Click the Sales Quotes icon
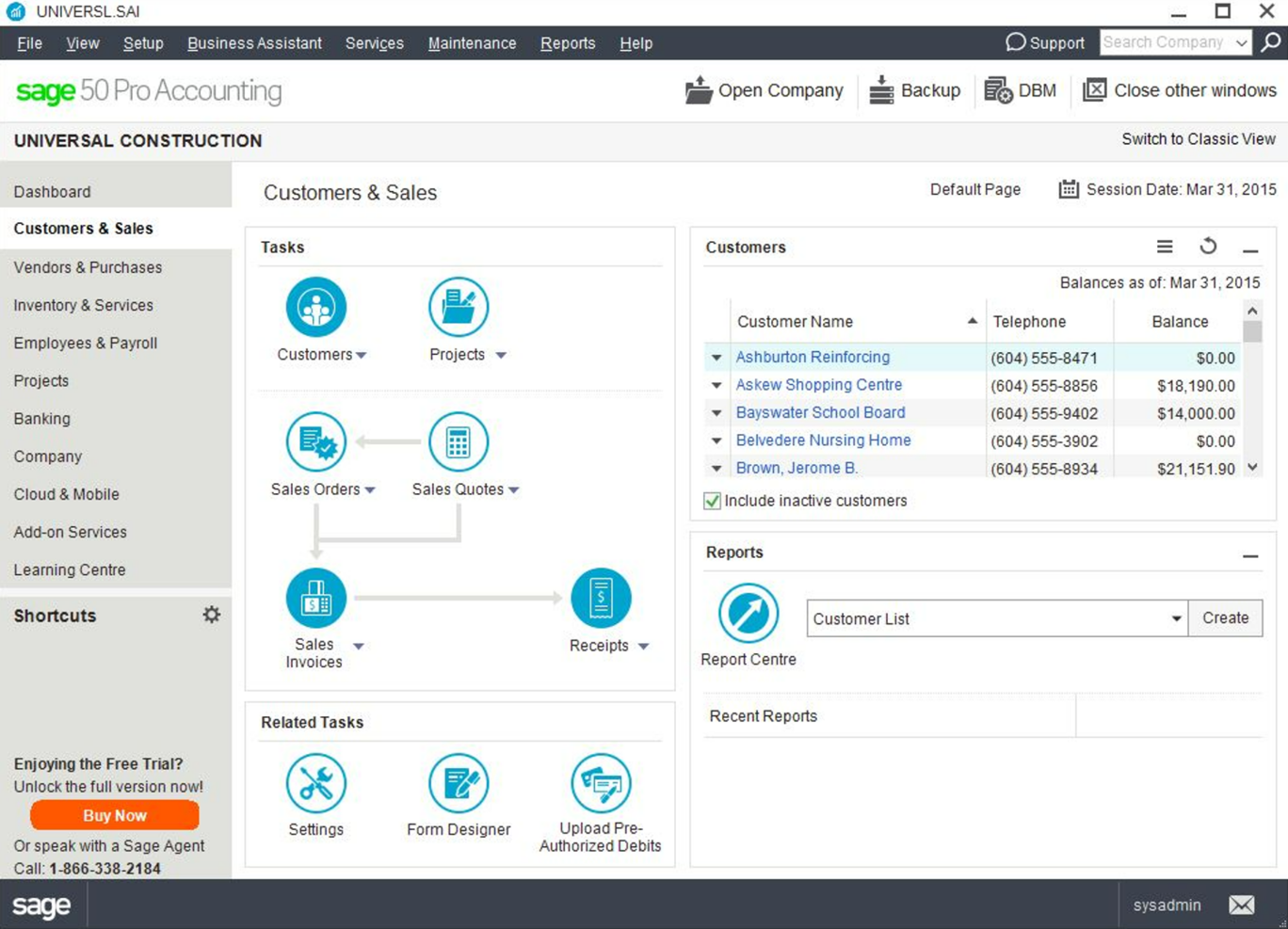 (459, 440)
